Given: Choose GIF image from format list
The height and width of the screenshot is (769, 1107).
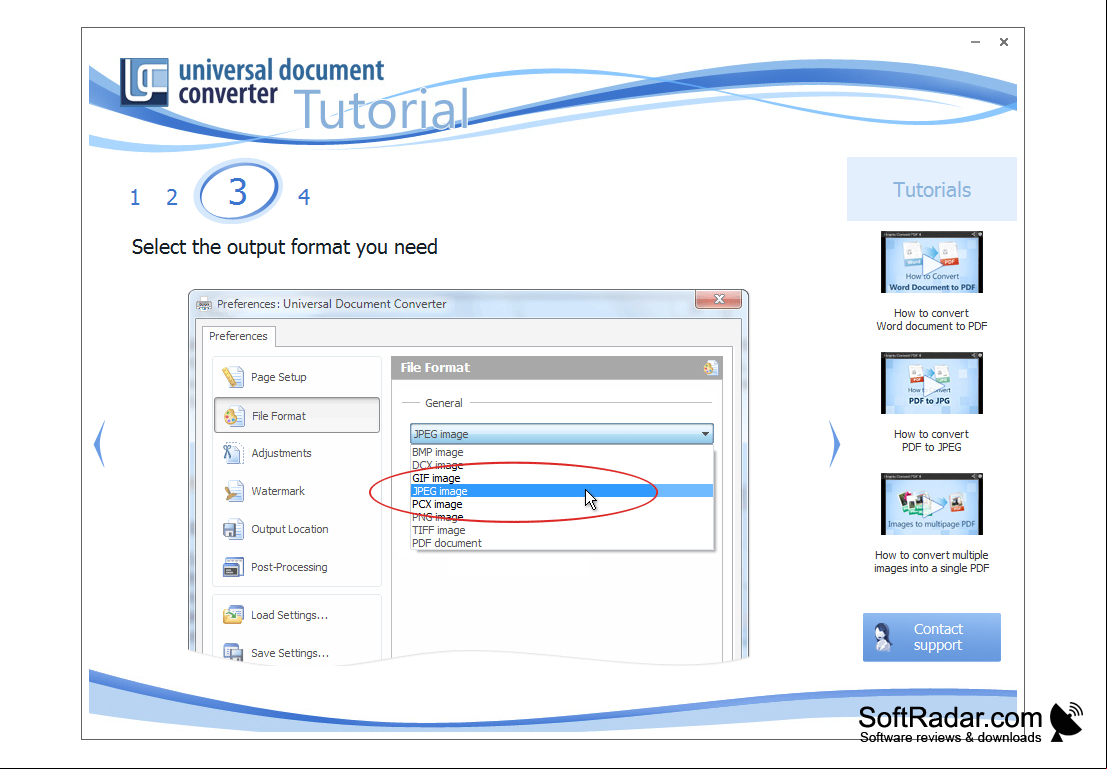Looking at the screenshot, I should (562, 478).
